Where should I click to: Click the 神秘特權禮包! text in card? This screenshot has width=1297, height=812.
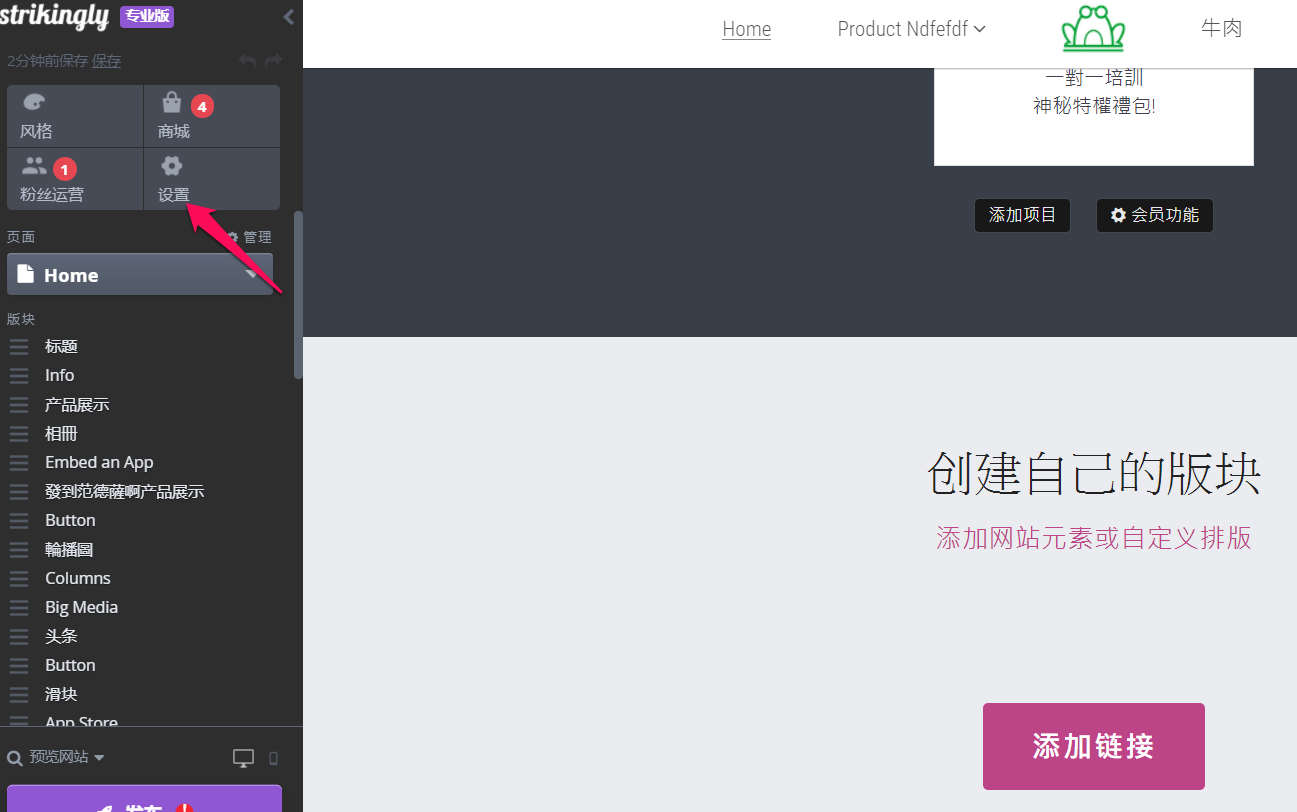click(1094, 105)
